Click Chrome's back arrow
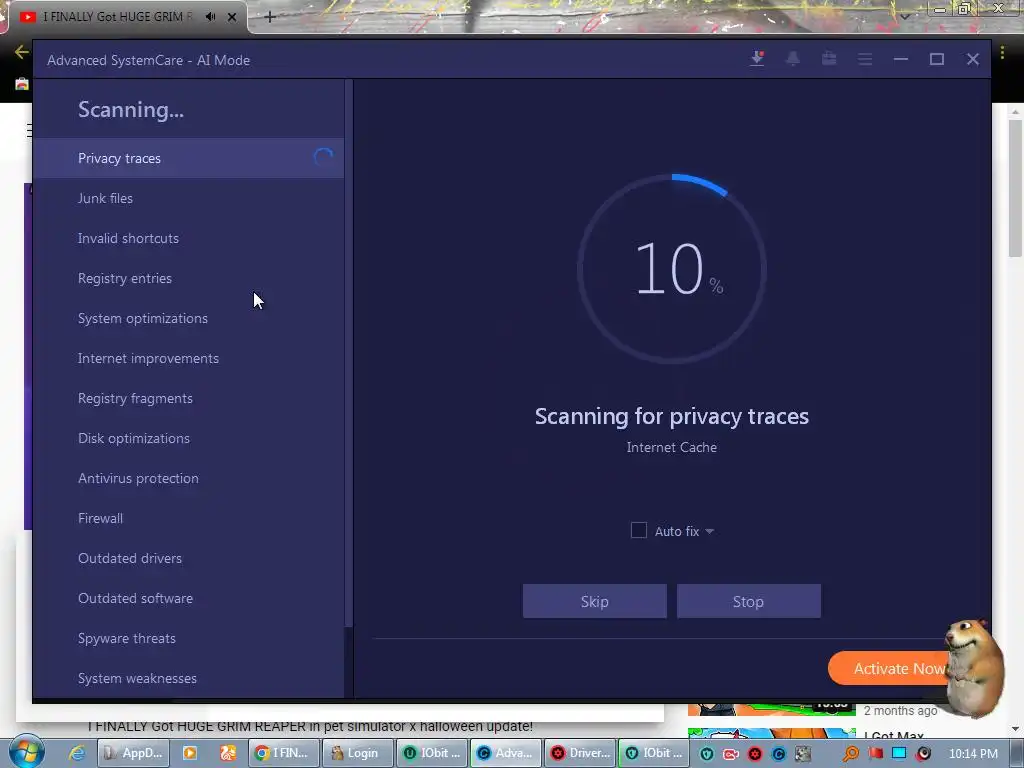Screen dimensions: 1024x768 21,52
